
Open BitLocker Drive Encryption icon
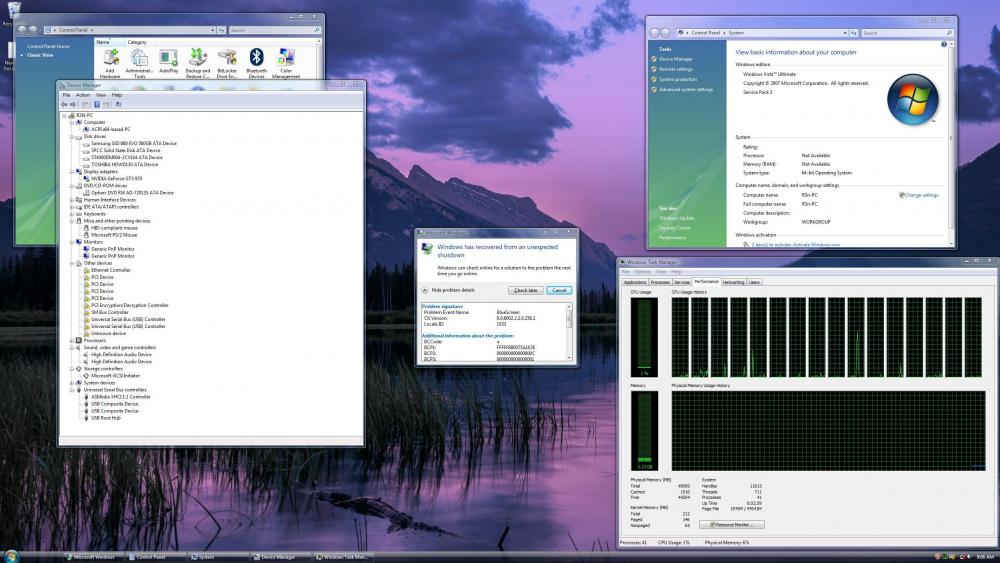click(227, 57)
